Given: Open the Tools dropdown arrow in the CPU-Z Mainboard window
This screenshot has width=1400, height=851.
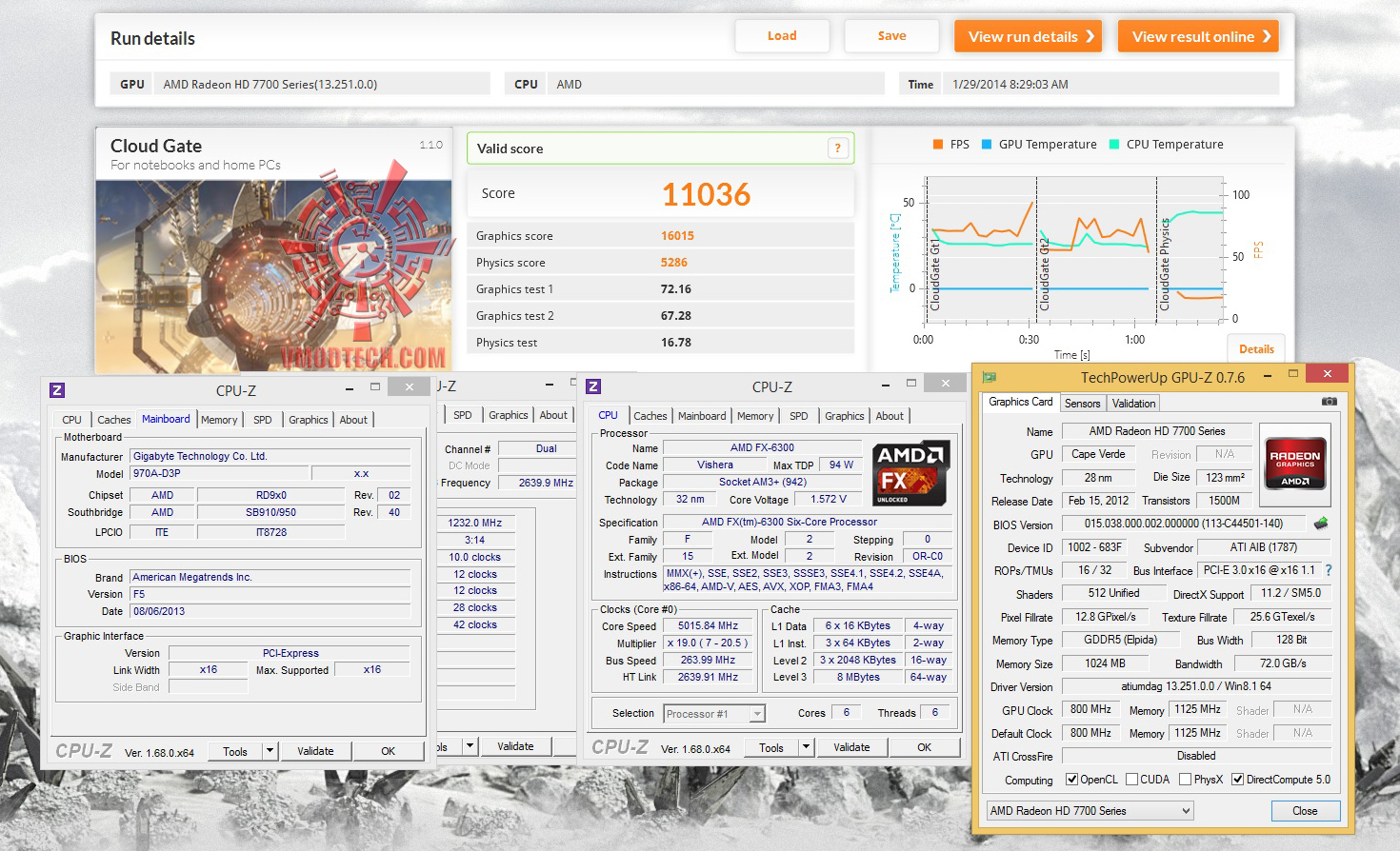Looking at the screenshot, I should pyautogui.click(x=270, y=751).
